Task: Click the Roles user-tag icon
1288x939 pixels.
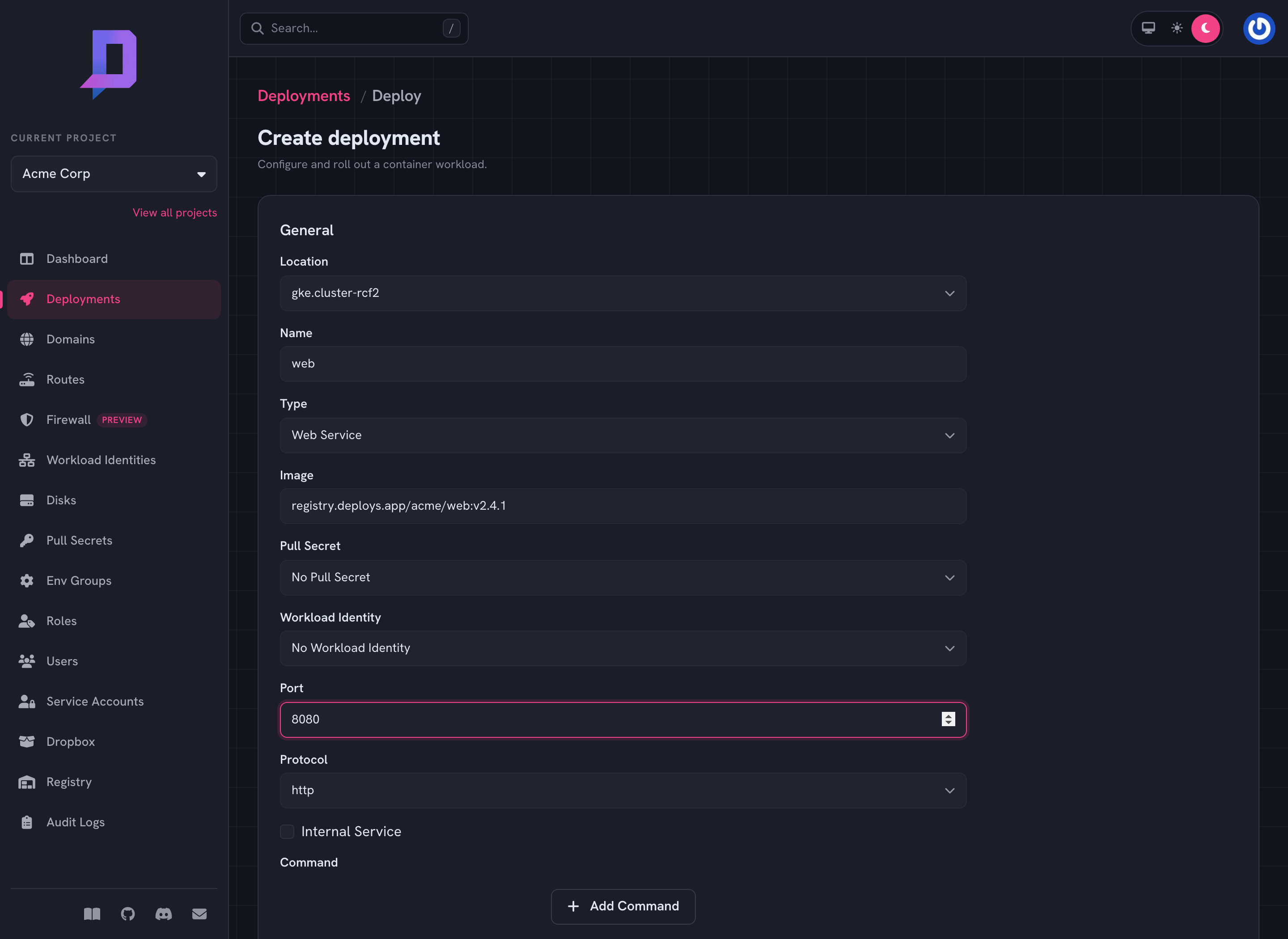Action: pyautogui.click(x=27, y=621)
